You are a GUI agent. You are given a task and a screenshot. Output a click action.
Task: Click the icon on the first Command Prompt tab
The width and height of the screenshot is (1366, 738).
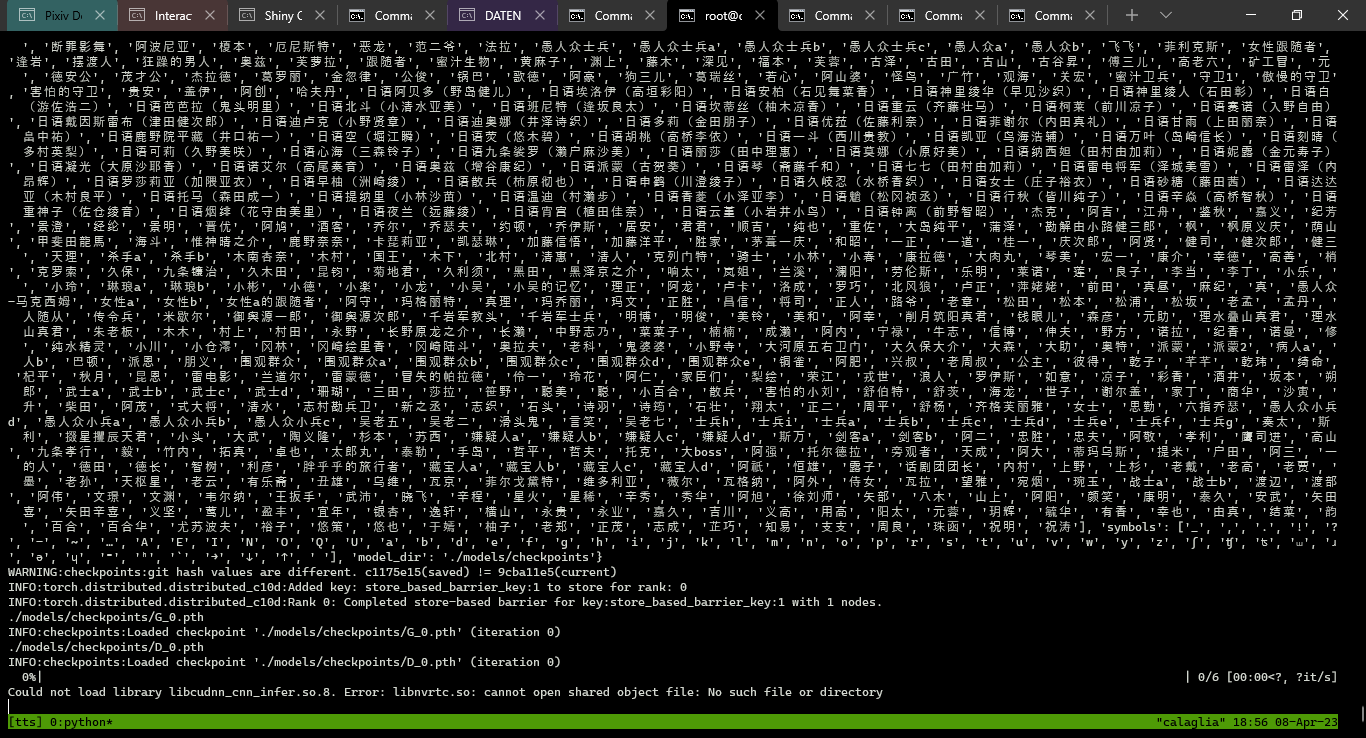[356, 15]
